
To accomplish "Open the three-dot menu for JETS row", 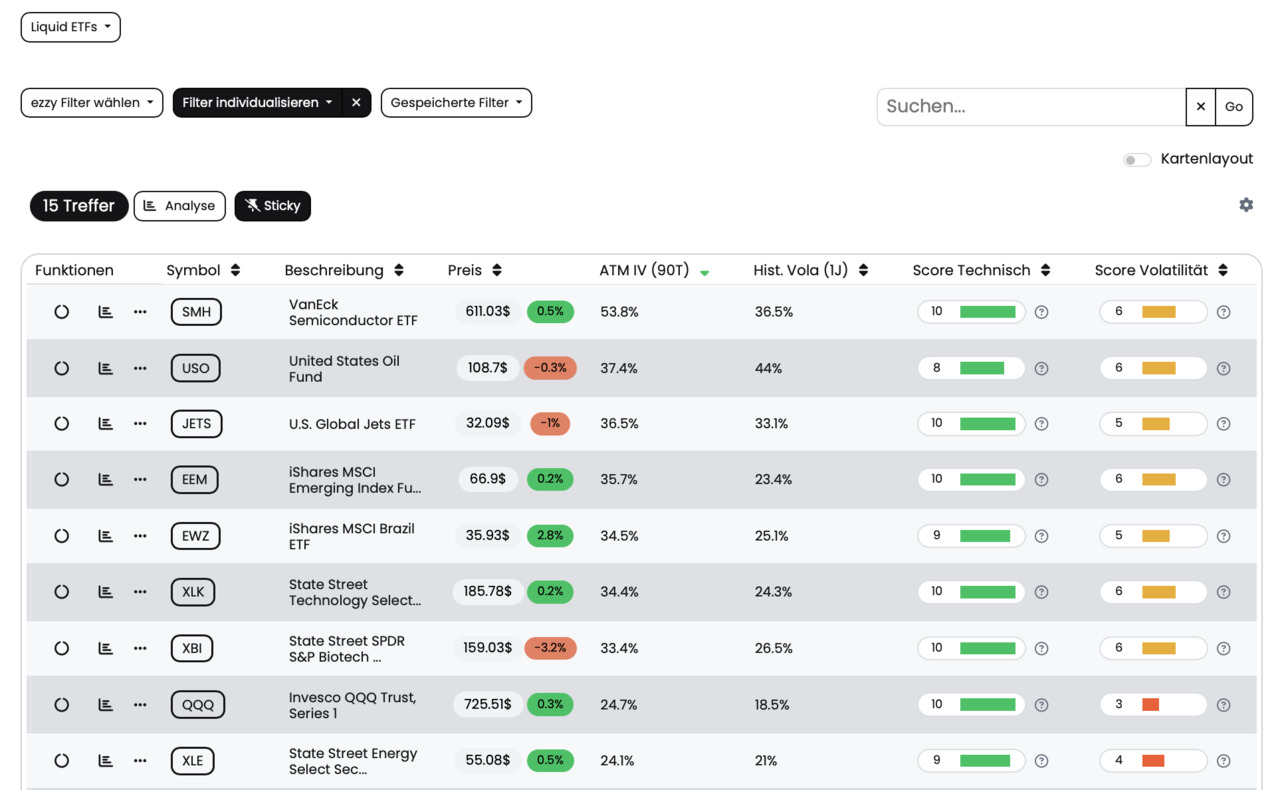I will click(x=140, y=424).
